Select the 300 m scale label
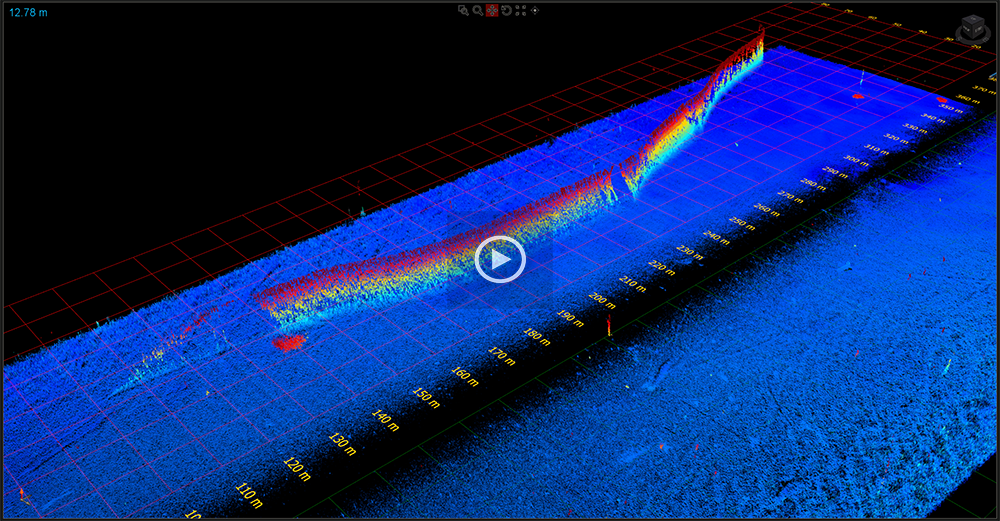Image resolution: width=1000 pixels, height=521 pixels. [855, 160]
